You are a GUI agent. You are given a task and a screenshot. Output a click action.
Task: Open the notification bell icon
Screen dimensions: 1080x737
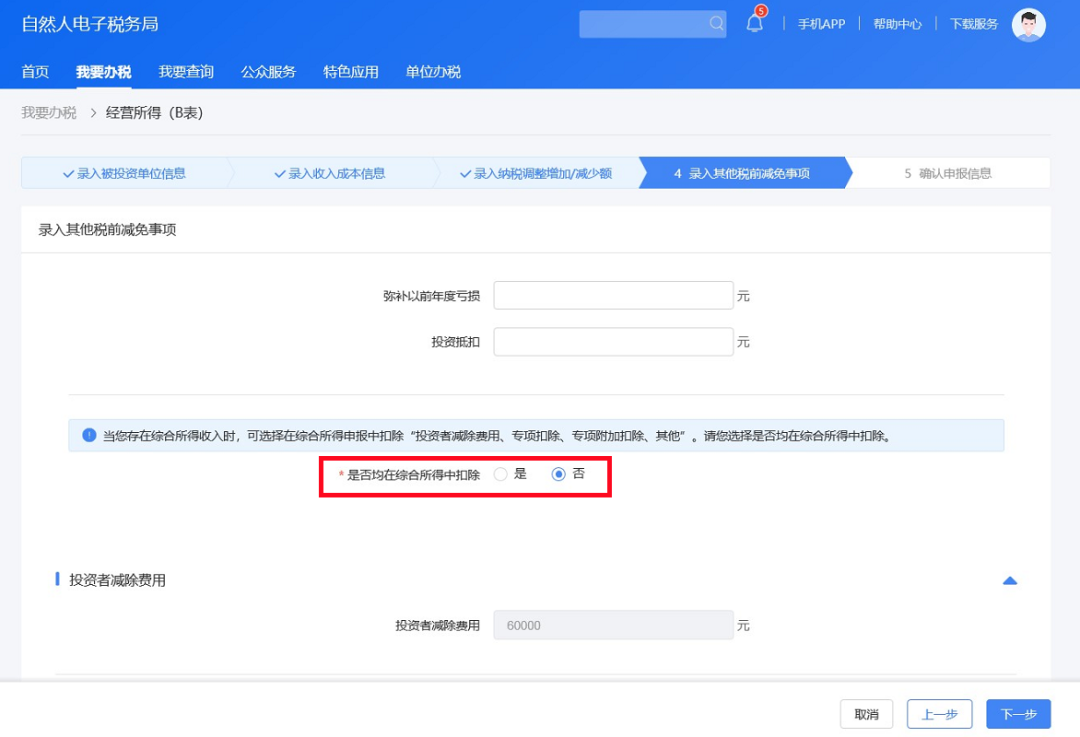755,23
